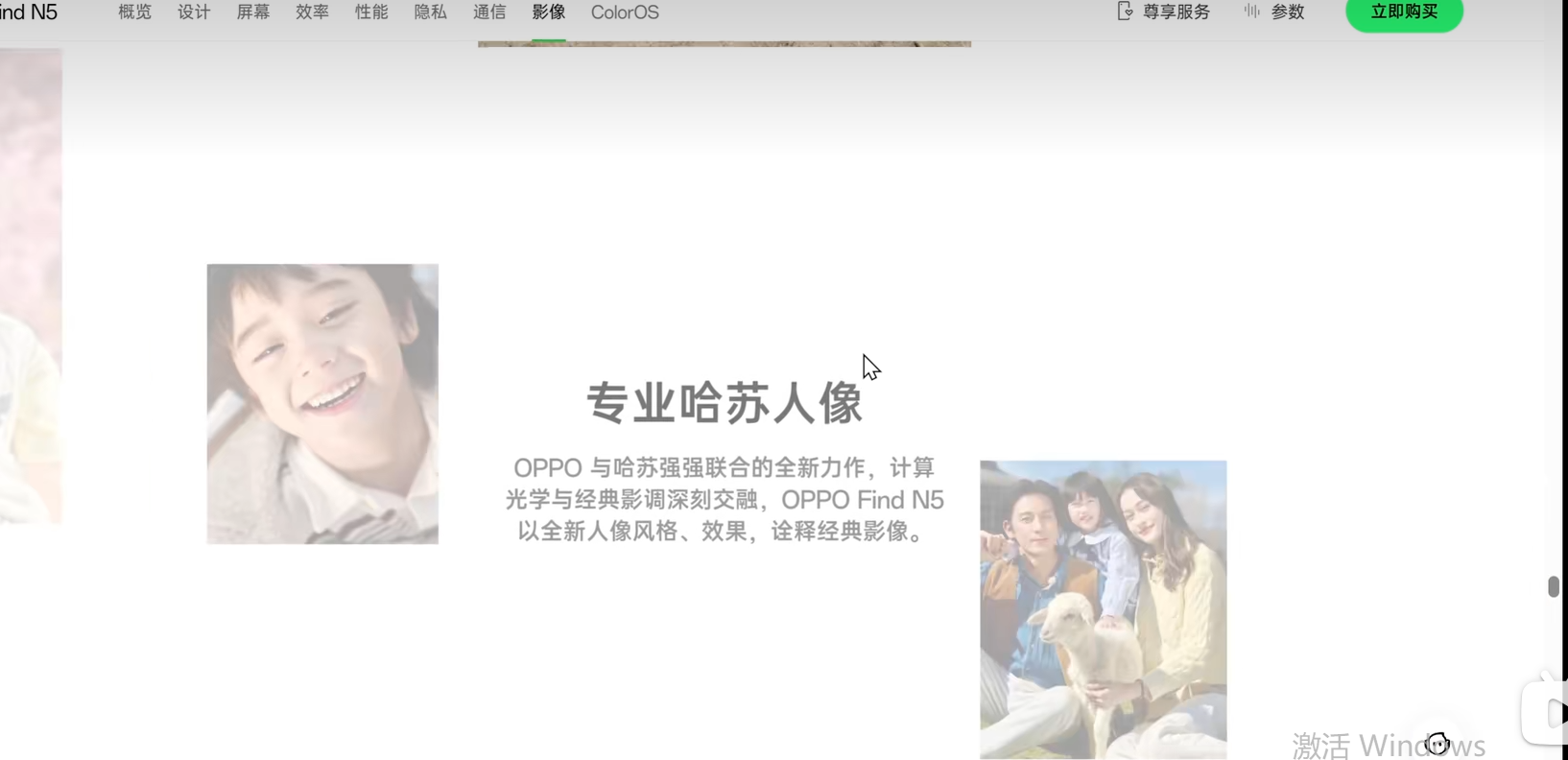Click the 参数 bars icon
The height and width of the screenshot is (760, 1568).
coord(1251,12)
